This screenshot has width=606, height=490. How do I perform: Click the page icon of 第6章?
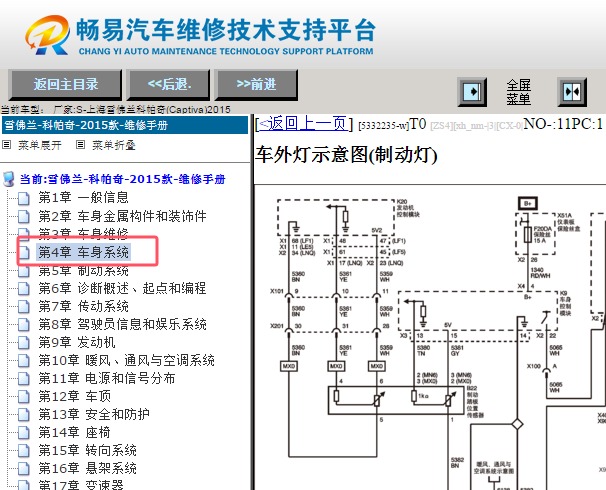24,289
